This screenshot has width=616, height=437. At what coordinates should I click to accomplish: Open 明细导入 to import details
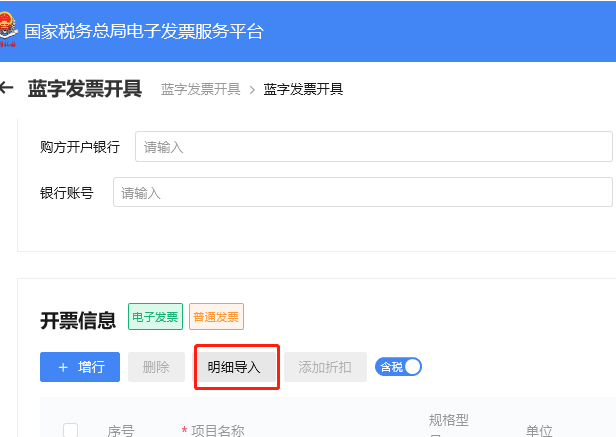pos(234,367)
